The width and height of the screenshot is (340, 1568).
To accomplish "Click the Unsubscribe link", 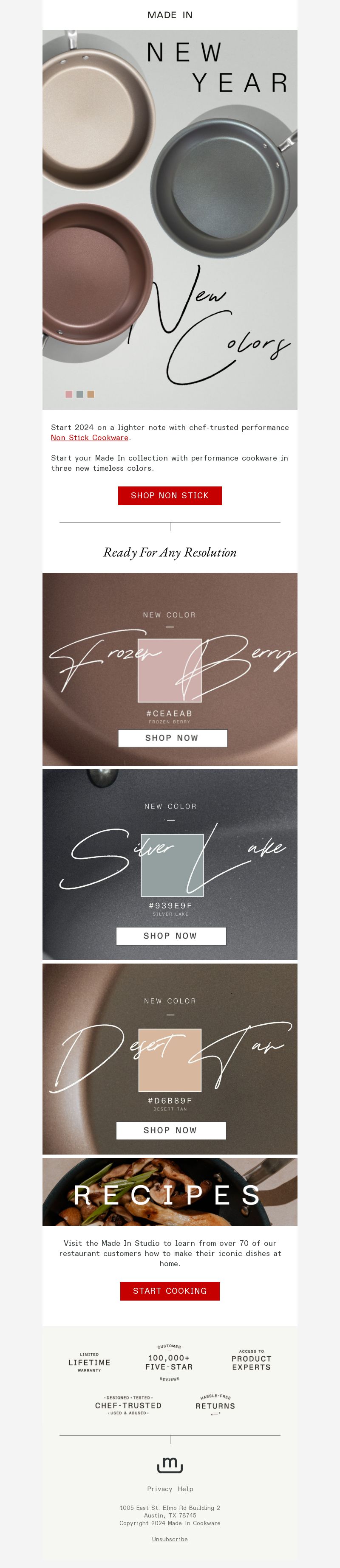I will tap(170, 1540).
